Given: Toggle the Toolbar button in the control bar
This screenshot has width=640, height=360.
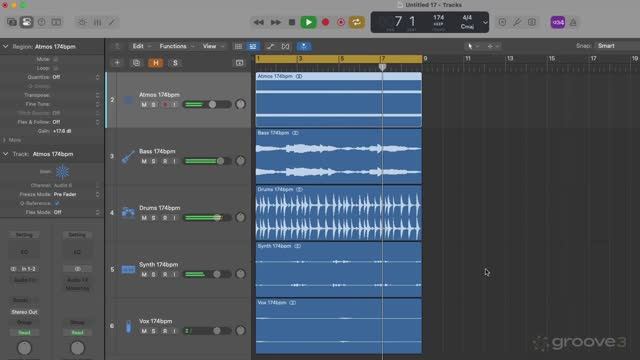Looking at the screenshot, I should 56,22.
